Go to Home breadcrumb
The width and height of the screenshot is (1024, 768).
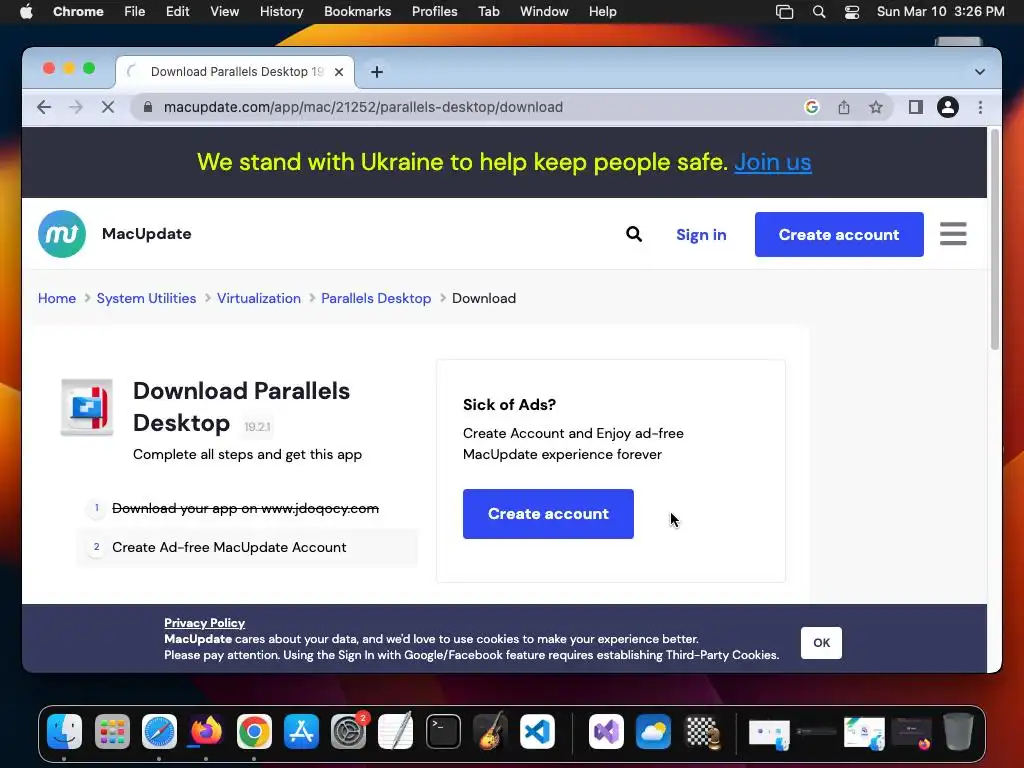[57, 298]
